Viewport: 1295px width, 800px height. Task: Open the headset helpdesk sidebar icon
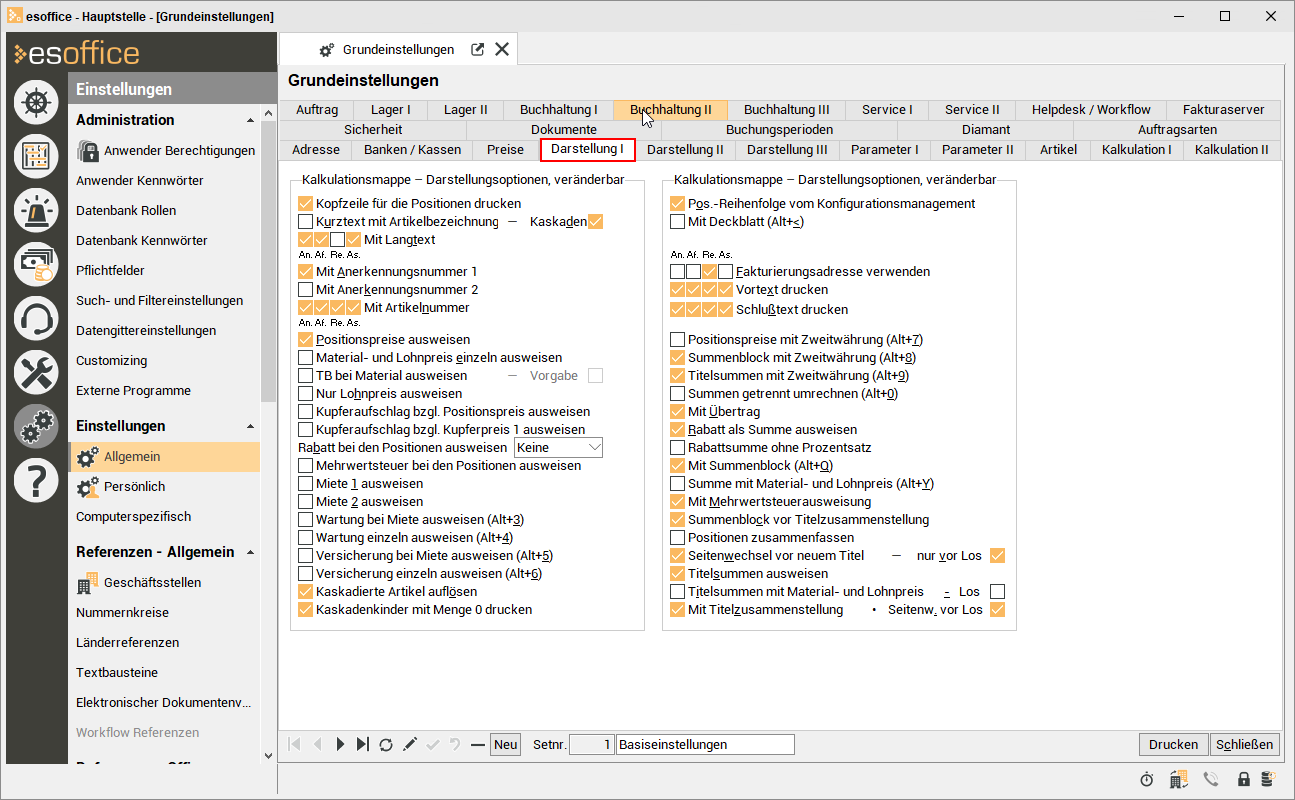pos(36,318)
